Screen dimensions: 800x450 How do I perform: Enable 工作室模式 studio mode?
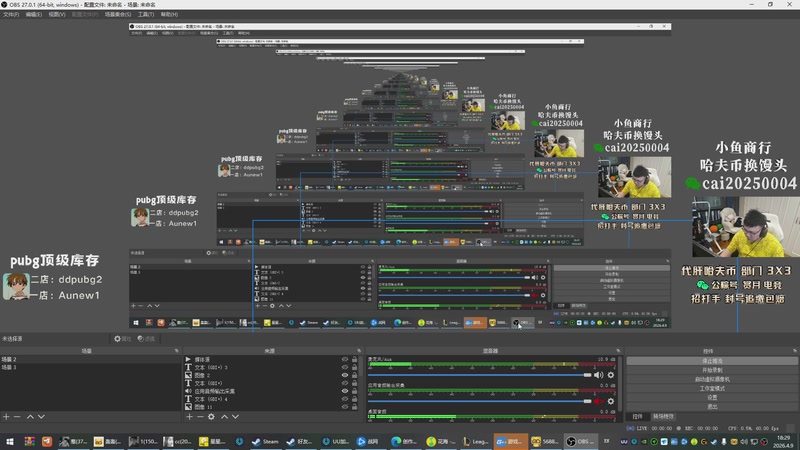pos(712,389)
